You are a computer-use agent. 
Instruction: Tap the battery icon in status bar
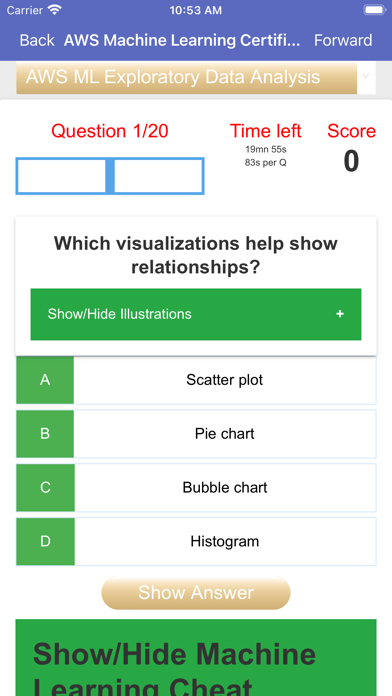tap(374, 10)
